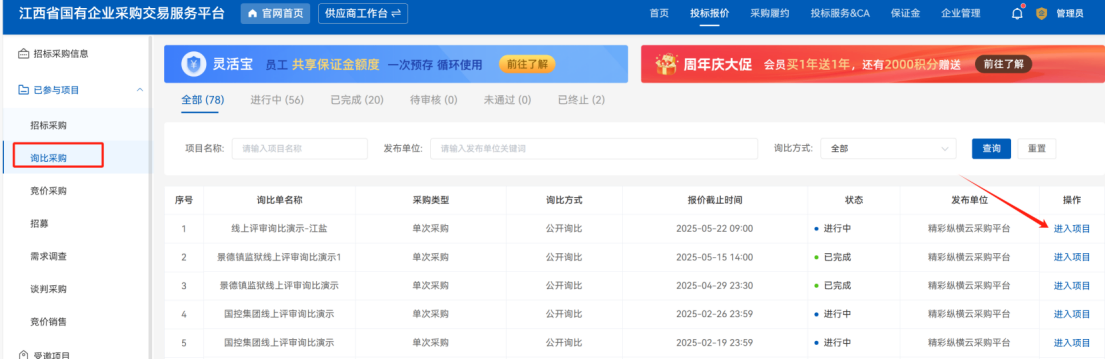
Task: Click the 报价截止时间 column header
Action: pos(715,200)
